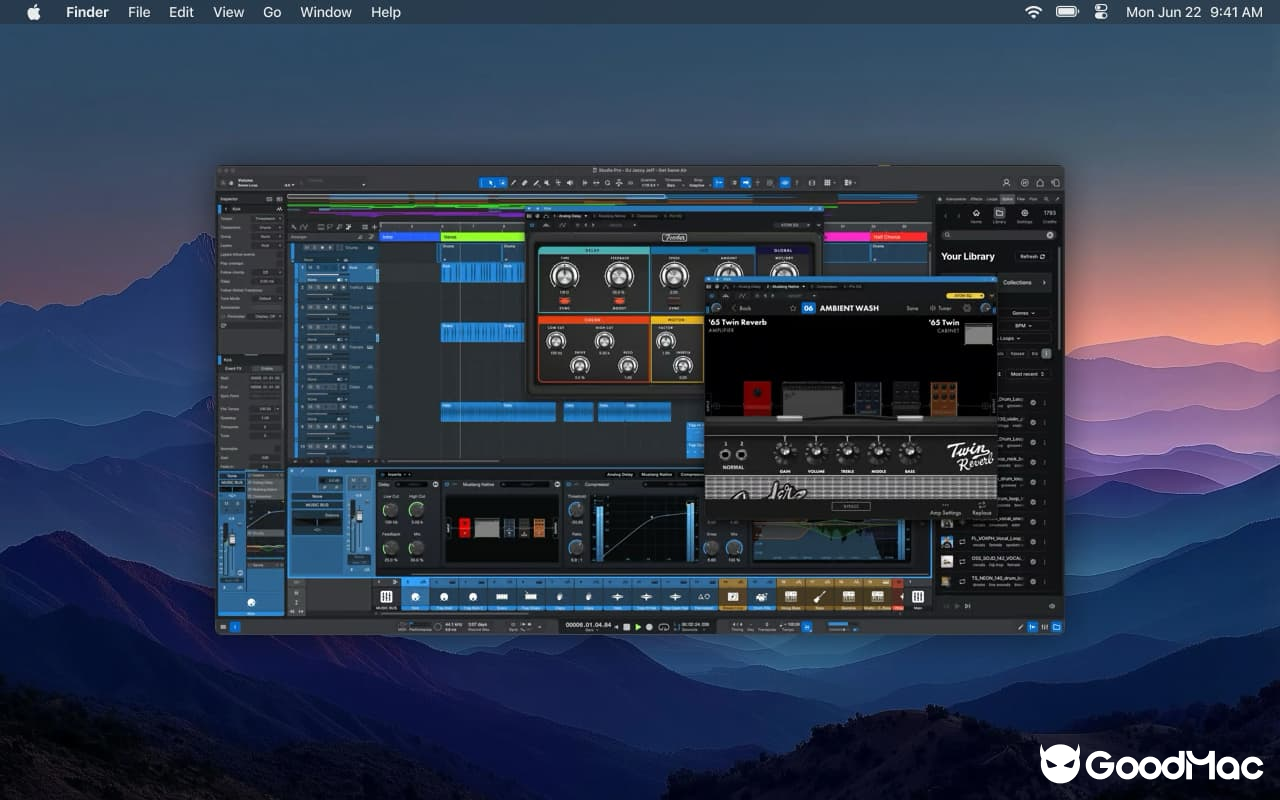
Task: Click the transport Record button
Action: (649, 627)
